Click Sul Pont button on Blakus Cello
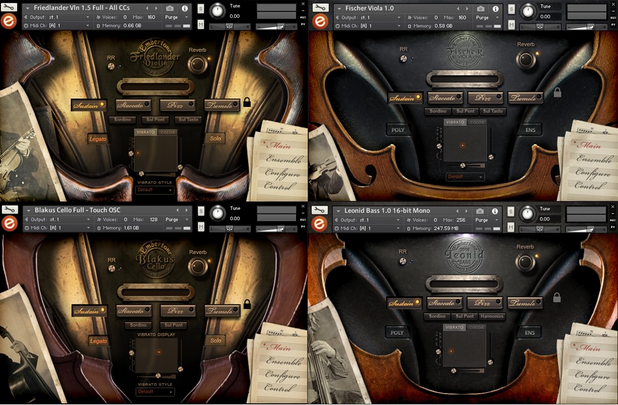618x405 pixels. 173,325
